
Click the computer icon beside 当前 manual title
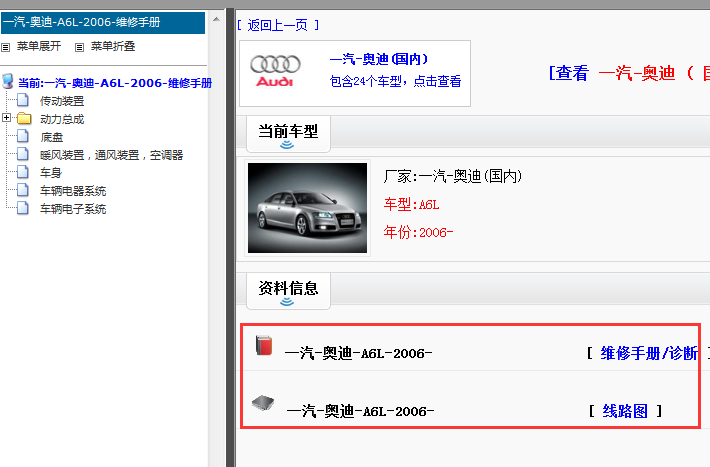(8, 81)
